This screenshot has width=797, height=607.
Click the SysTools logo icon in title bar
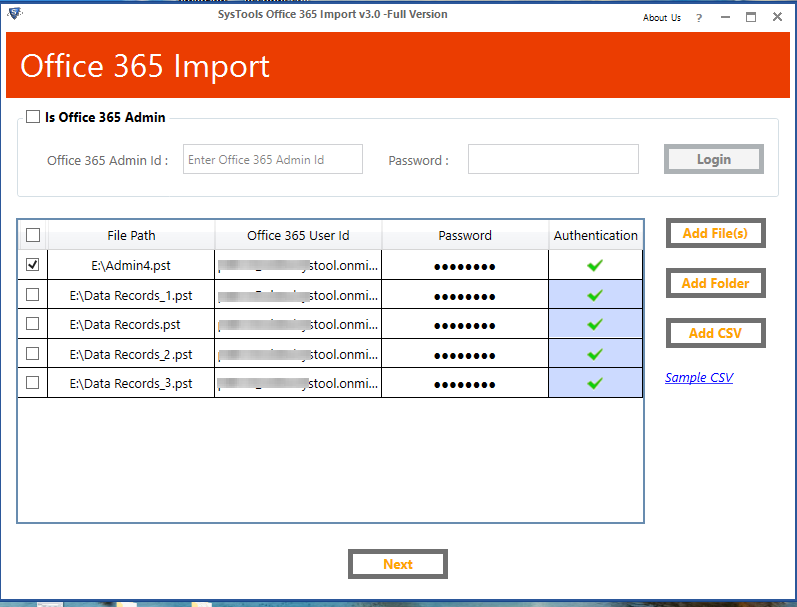15,13
